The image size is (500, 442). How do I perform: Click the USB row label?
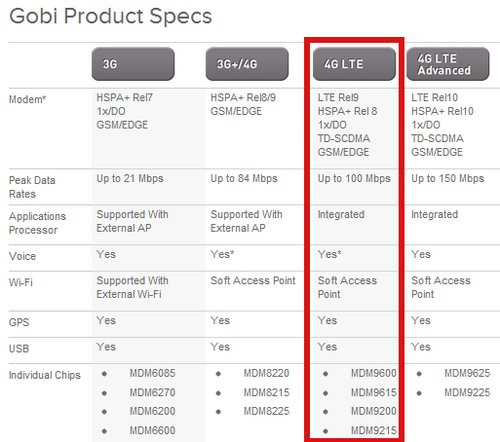(x=19, y=349)
